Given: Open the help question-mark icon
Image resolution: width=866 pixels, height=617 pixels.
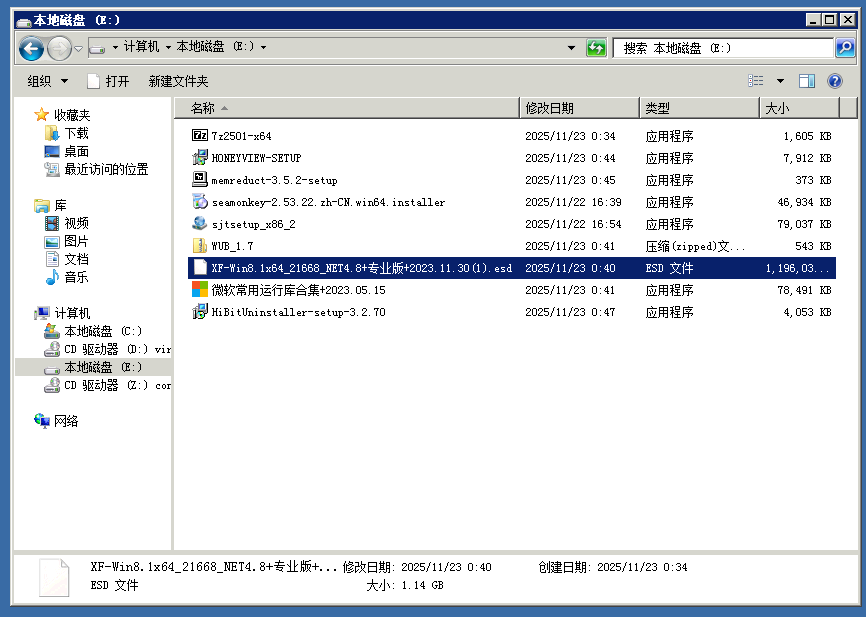Looking at the screenshot, I should coord(835,81).
